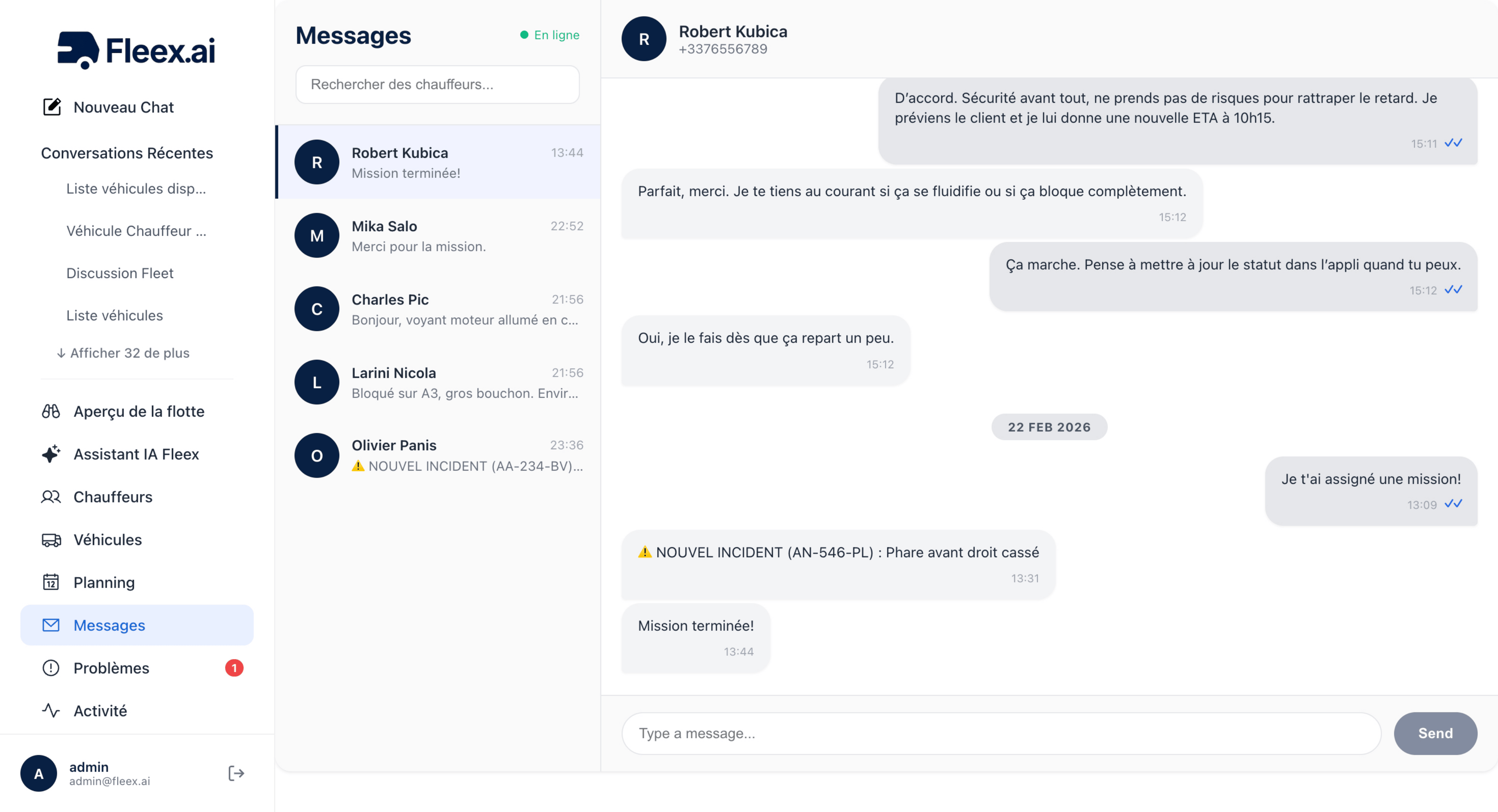Open the Véhicules truck icon

click(x=51, y=540)
